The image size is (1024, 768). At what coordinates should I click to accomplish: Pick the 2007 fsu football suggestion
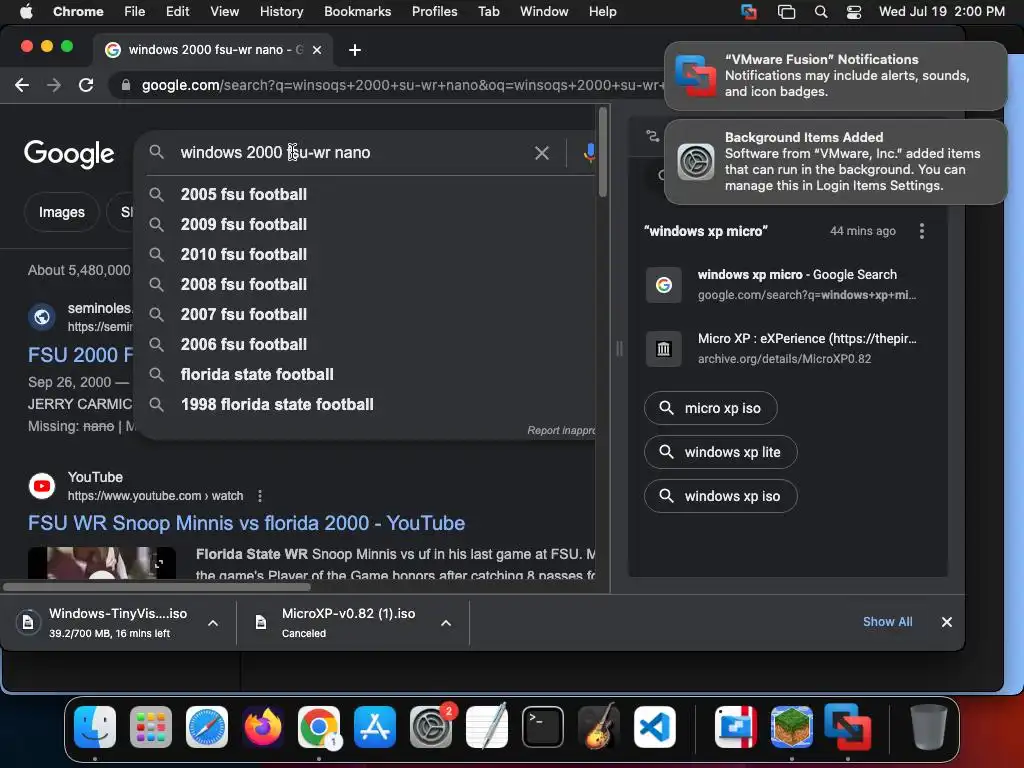366,315
